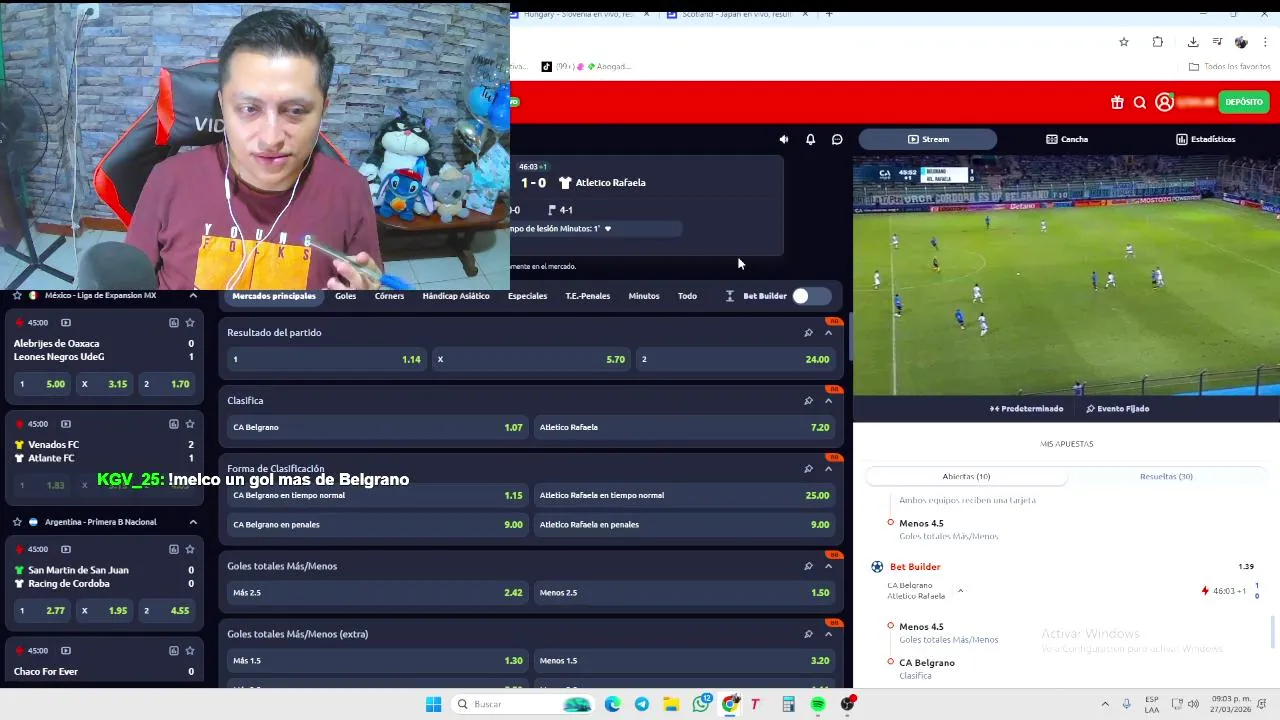Collapse the Goles totales Más/Menos section
Screen dimensions: 1280x720
coord(828,566)
